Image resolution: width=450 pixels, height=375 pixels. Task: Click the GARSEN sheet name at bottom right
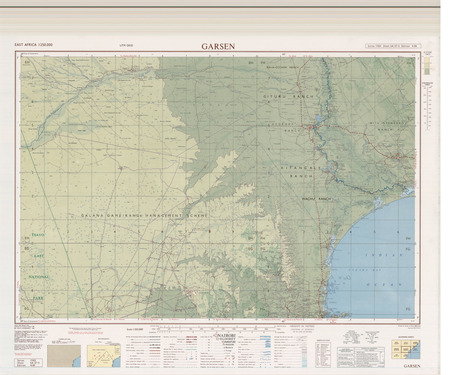pyautogui.click(x=412, y=366)
